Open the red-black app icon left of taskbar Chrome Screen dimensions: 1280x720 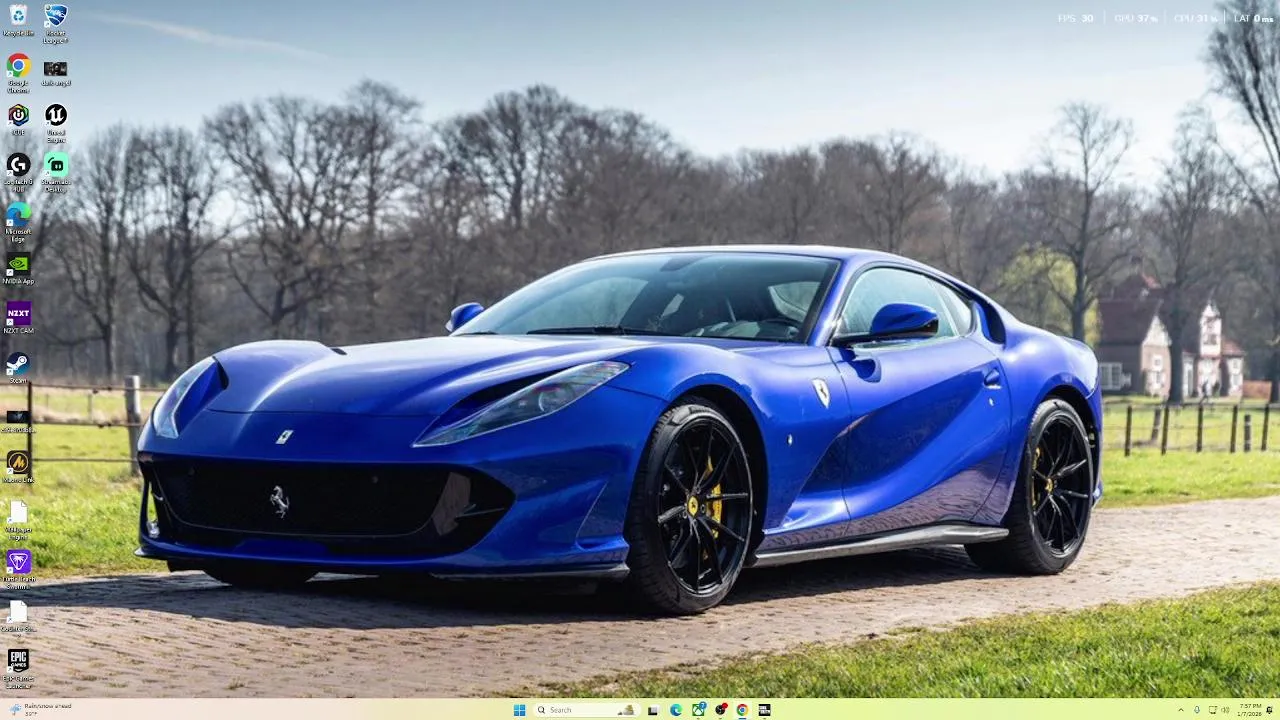tap(721, 710)
